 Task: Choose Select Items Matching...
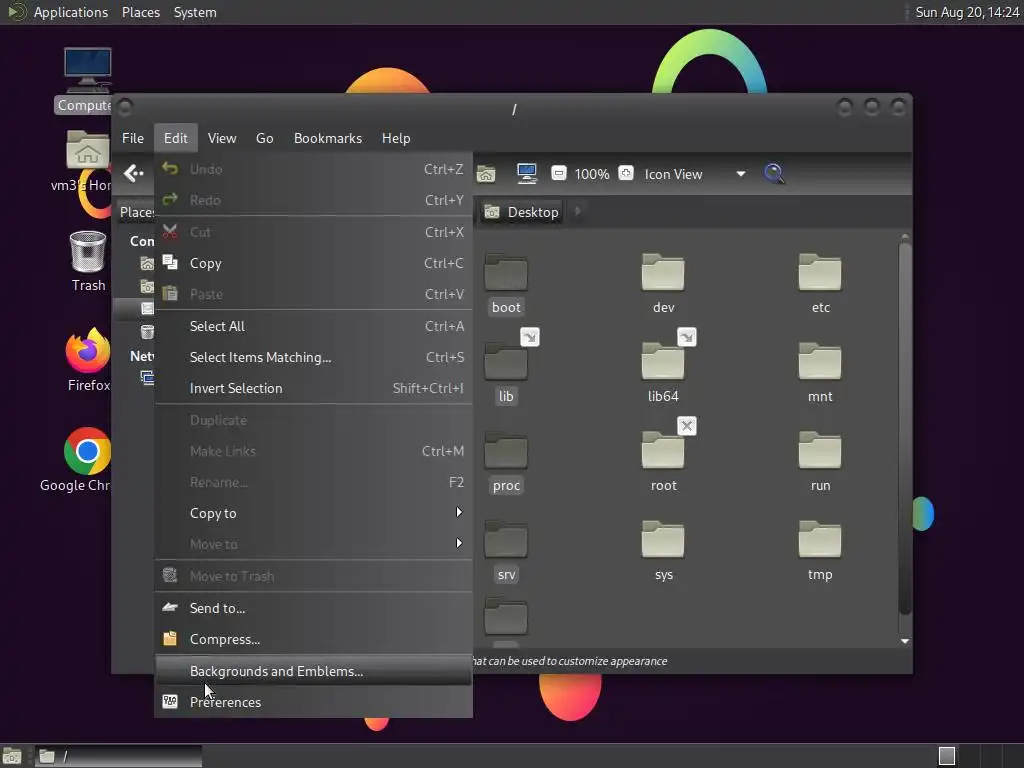313,357
